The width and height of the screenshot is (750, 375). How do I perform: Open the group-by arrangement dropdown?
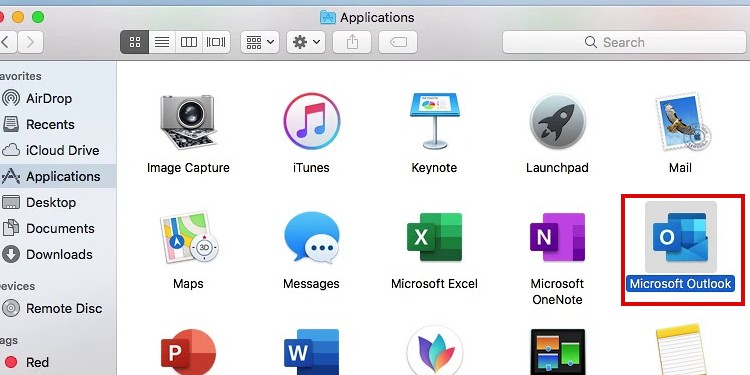(260, 42)
